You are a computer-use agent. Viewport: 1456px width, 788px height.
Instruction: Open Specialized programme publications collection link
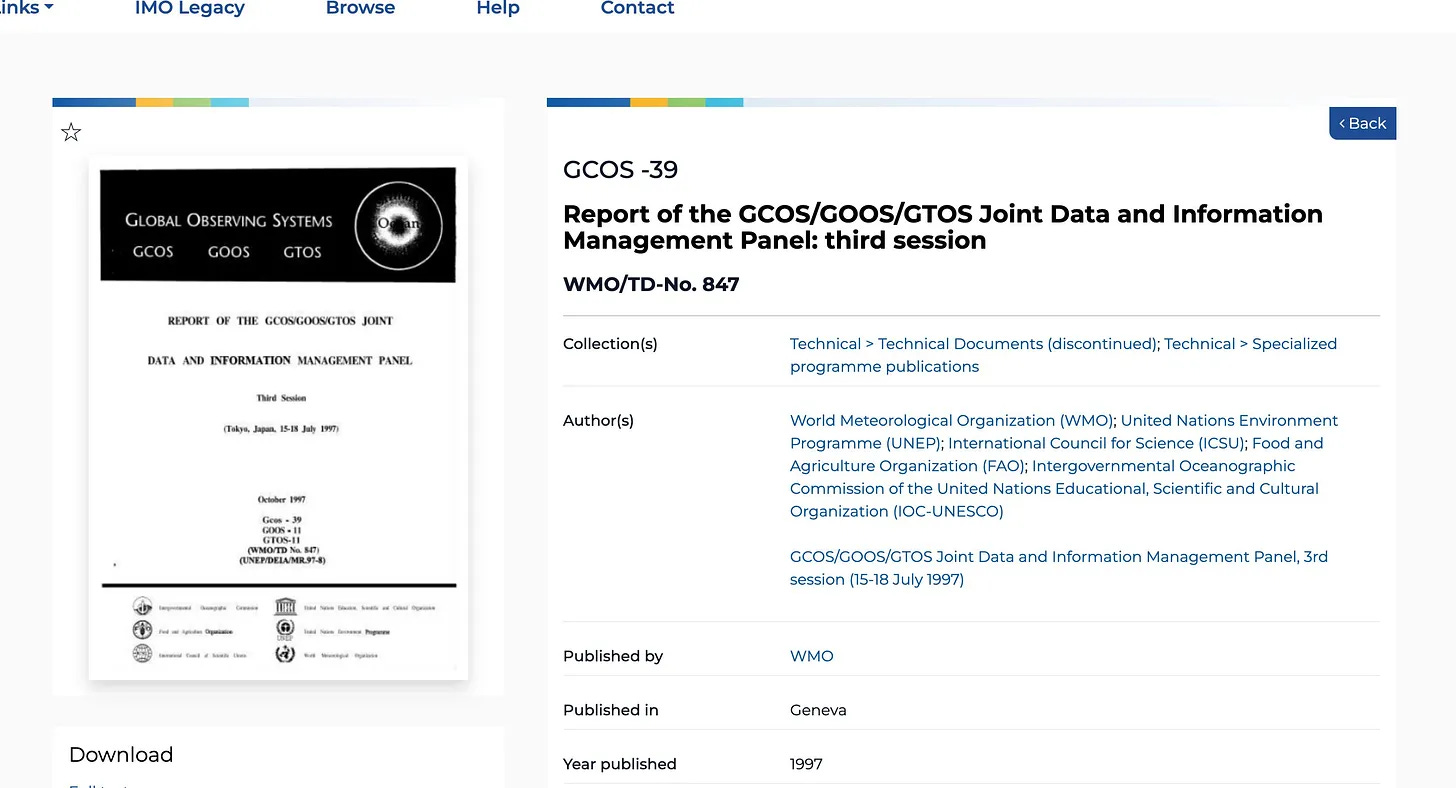click(1063, 355)
